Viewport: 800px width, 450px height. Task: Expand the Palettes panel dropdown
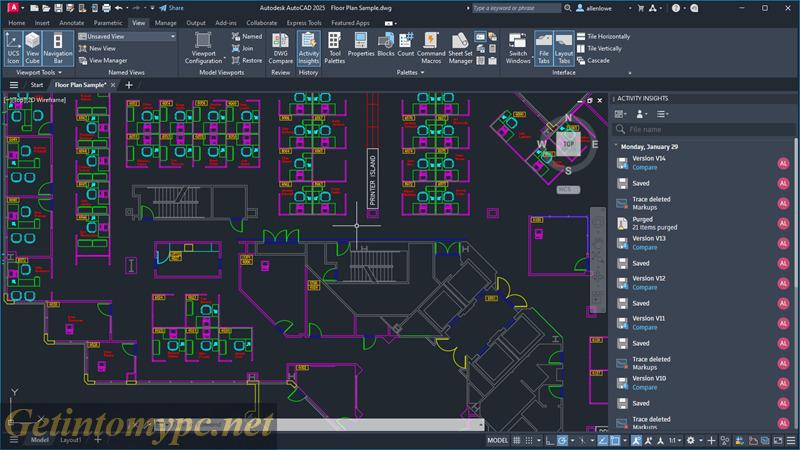(410, 72)
